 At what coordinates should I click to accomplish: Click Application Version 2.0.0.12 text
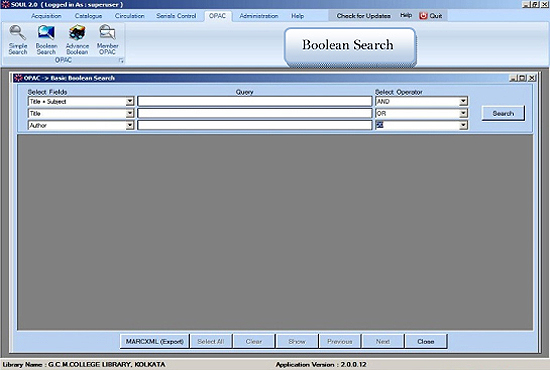pos(321,364)
